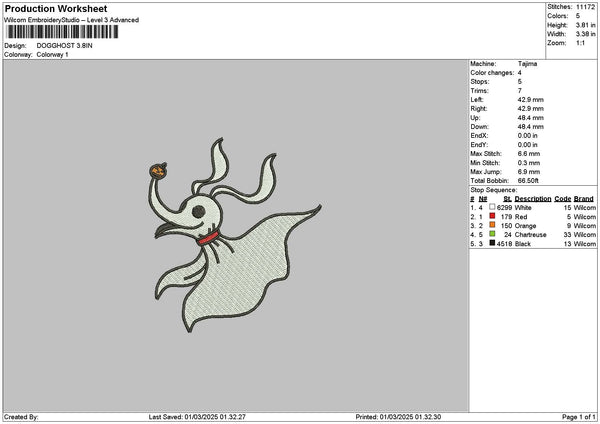The width and height of the screenshot is (600, 424).
Task: Click the Machine value 'Tajima'
Action: 527,64
